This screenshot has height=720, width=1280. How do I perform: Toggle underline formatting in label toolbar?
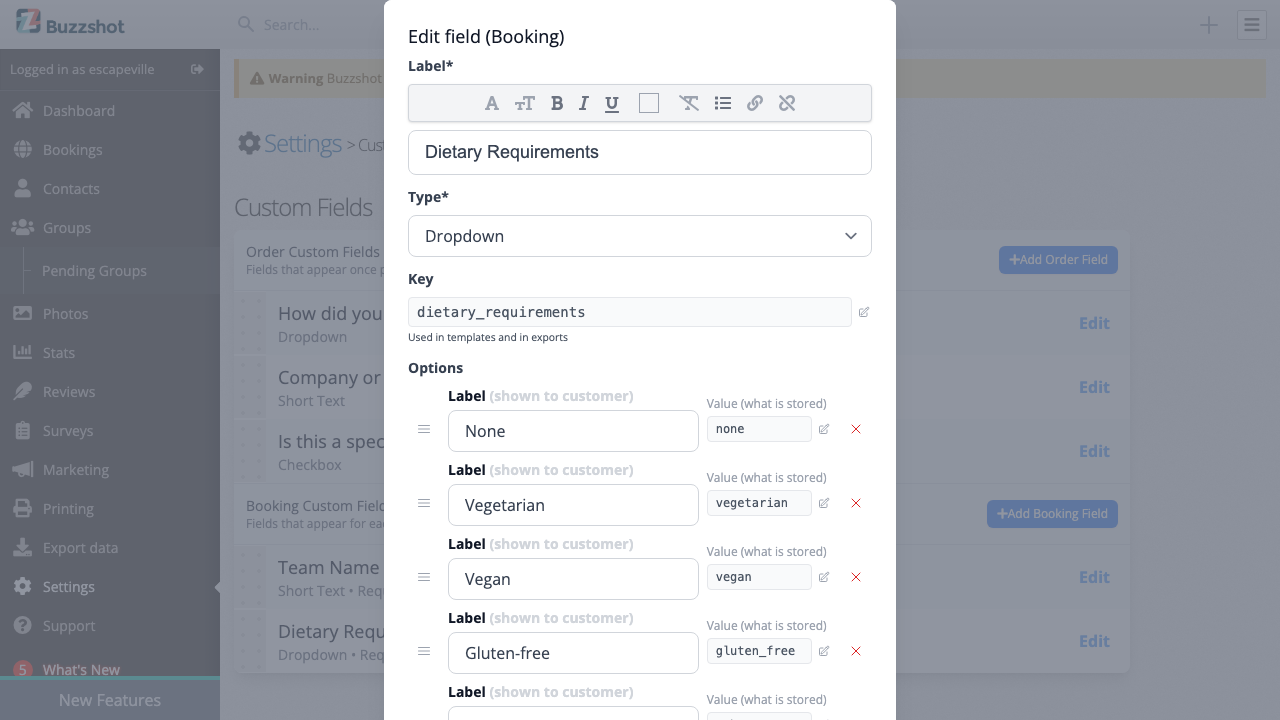[x=612, y=103]
